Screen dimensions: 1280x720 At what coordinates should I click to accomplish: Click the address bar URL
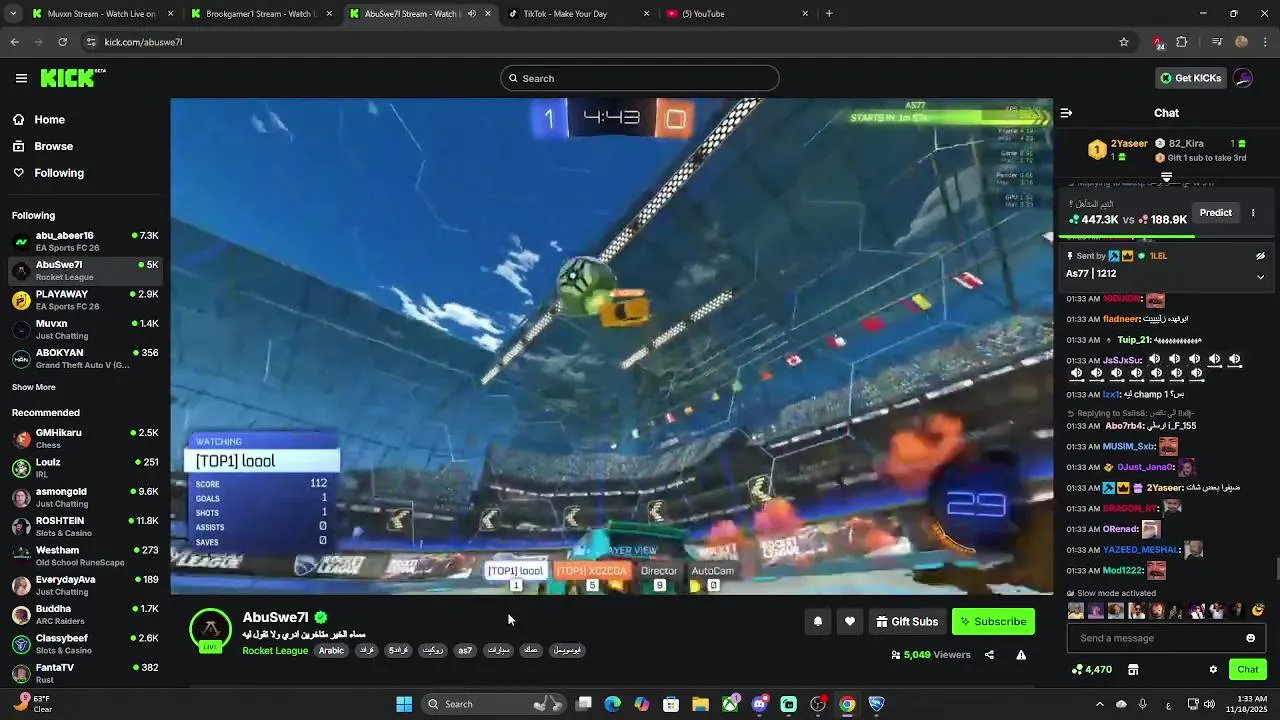[x=143, y=42]
